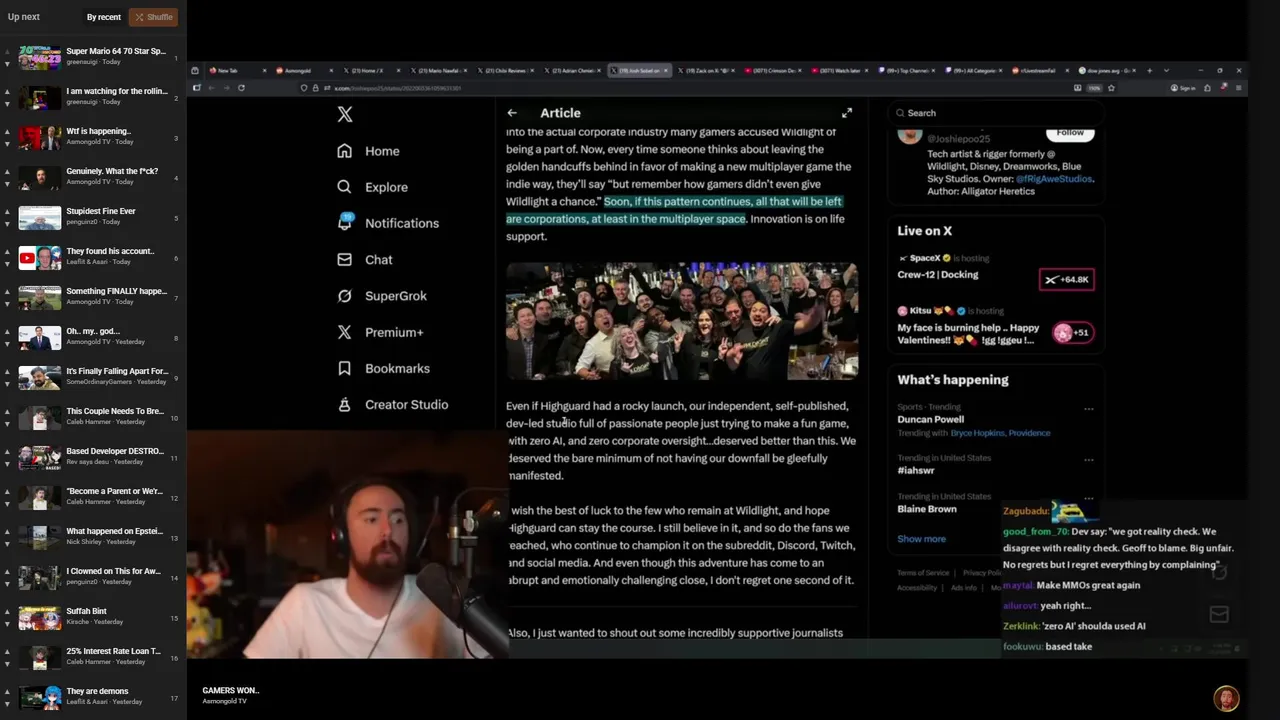Open the Terms of Service footer link

click(x=923, y=573)
